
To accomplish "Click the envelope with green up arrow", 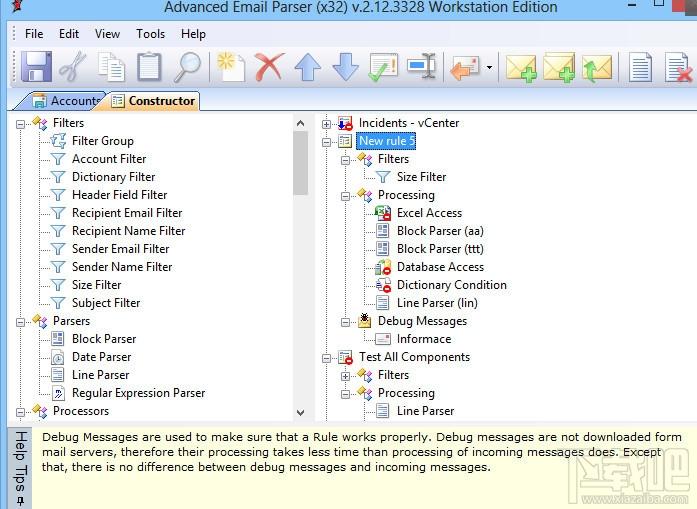I will coord(597,68).
